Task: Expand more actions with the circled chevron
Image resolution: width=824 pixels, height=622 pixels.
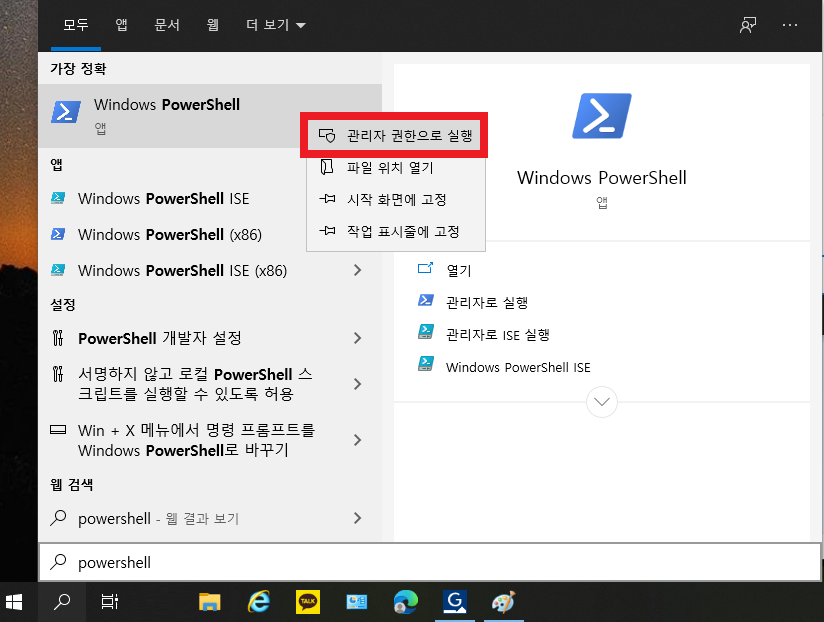Action: click(x=602, y=402)
